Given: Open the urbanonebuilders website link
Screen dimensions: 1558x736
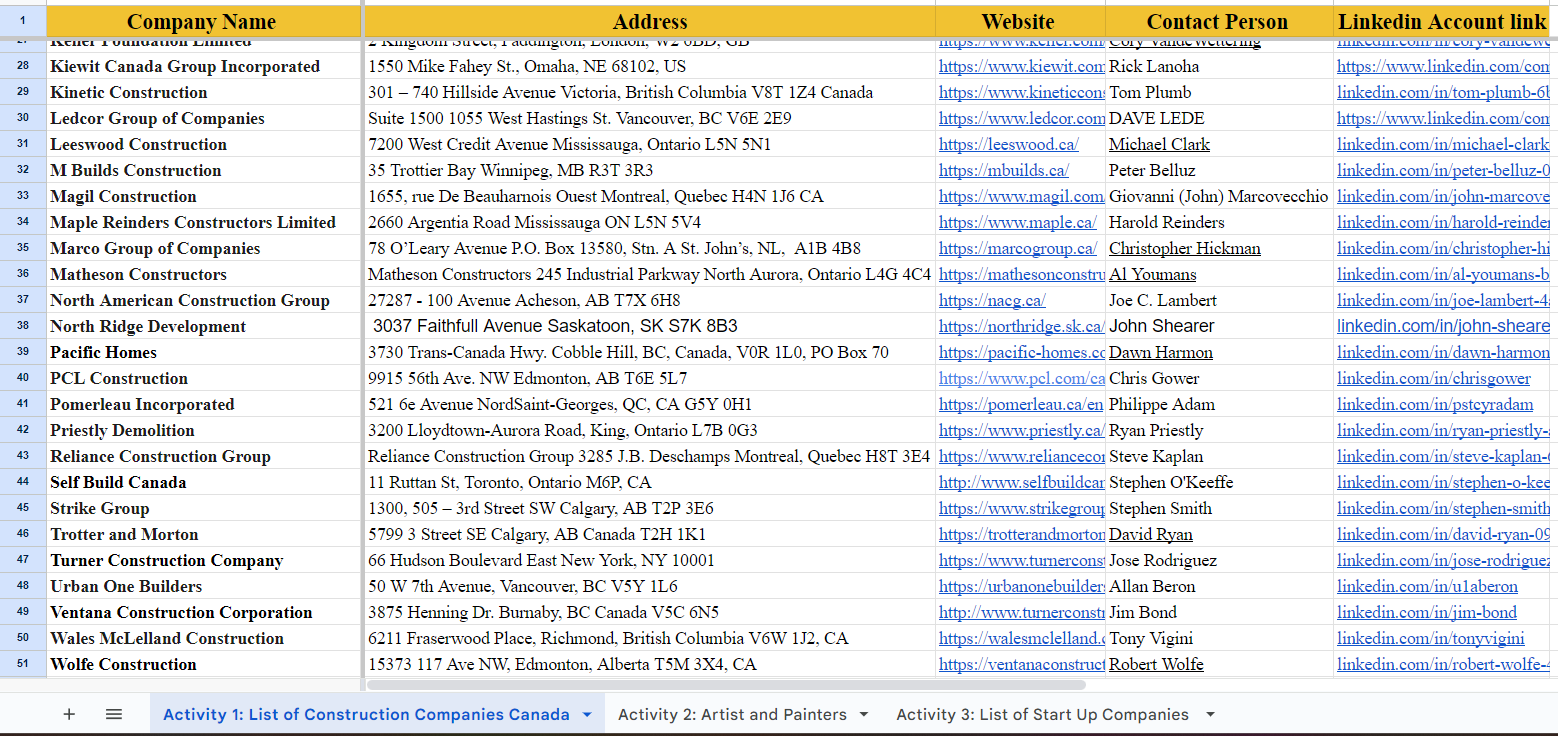Looking at the screenshot, I should coord(1021,587).
